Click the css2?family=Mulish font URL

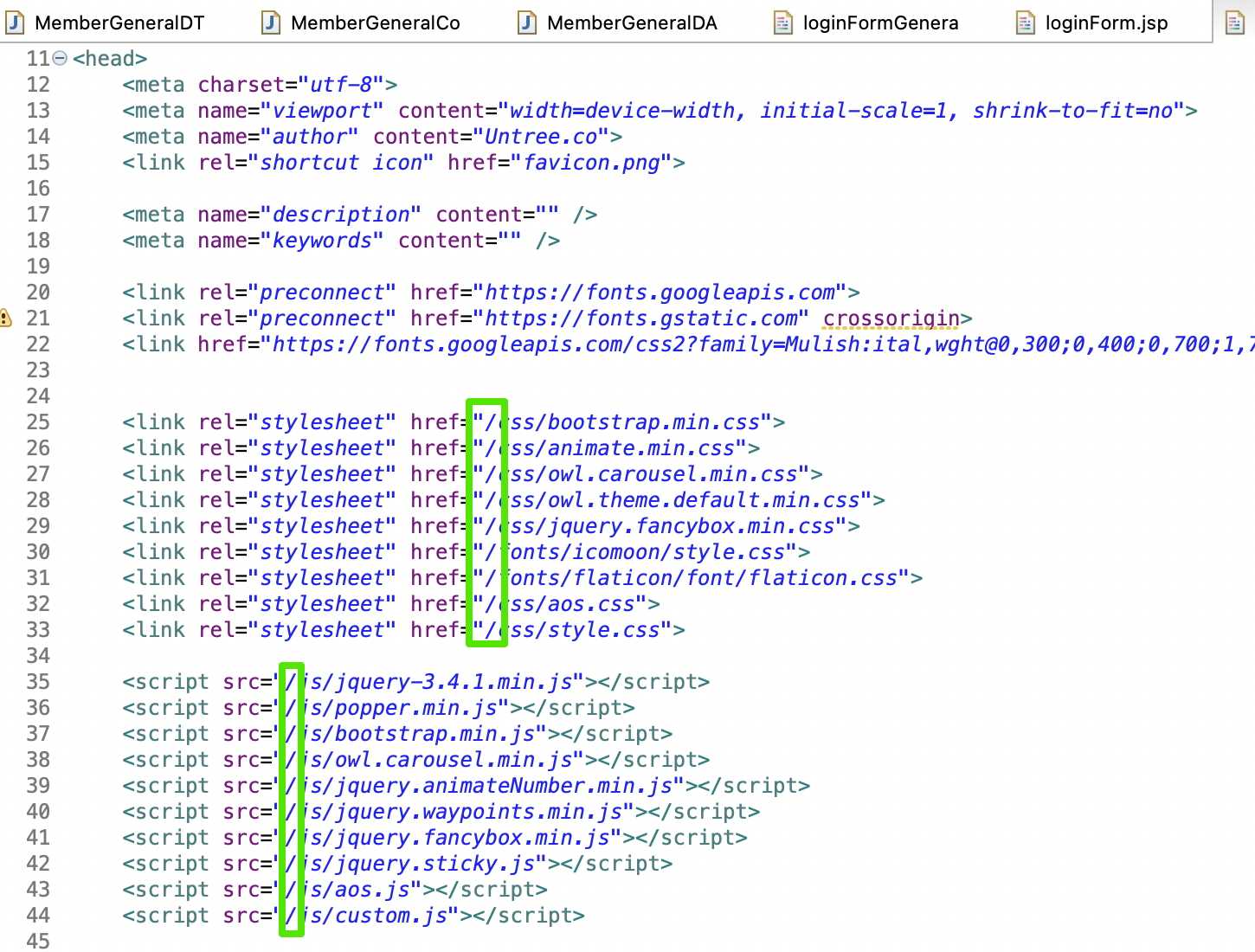tap(759, 344)
